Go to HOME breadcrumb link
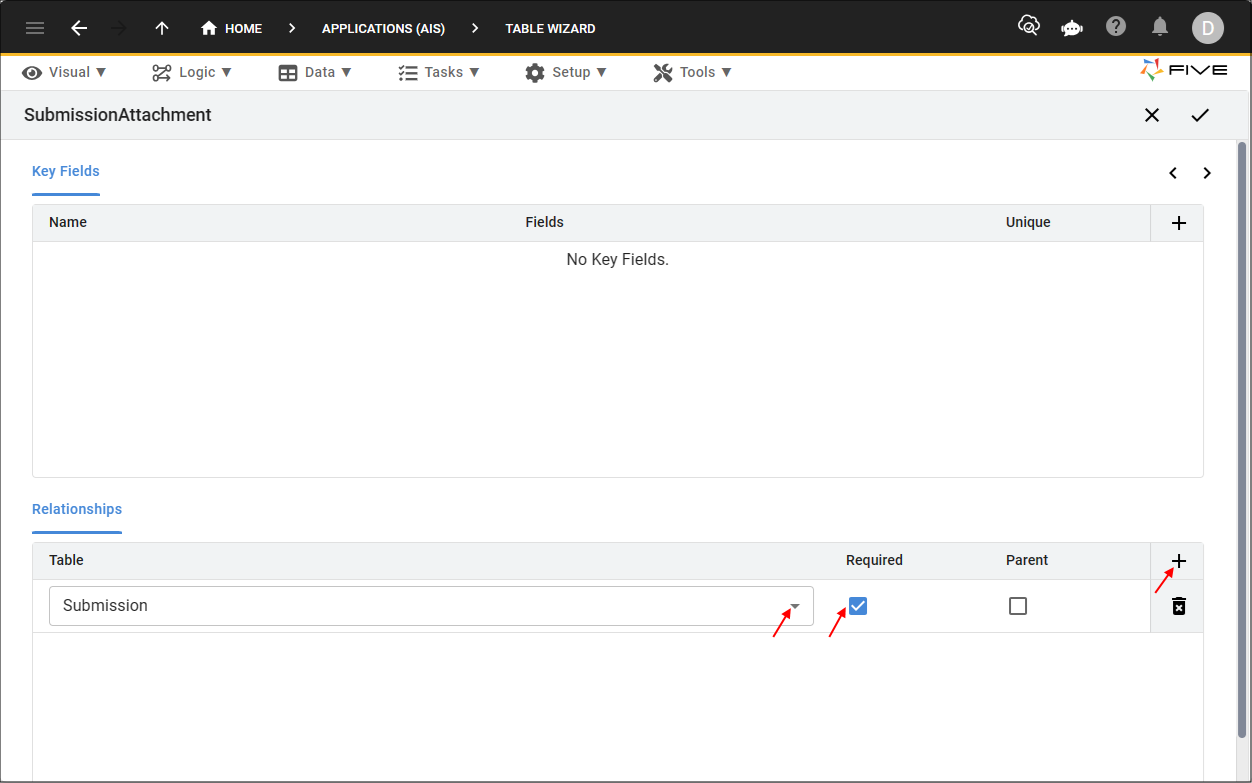The width and height of the screenshot is (1252, 783). pos(232,28)
